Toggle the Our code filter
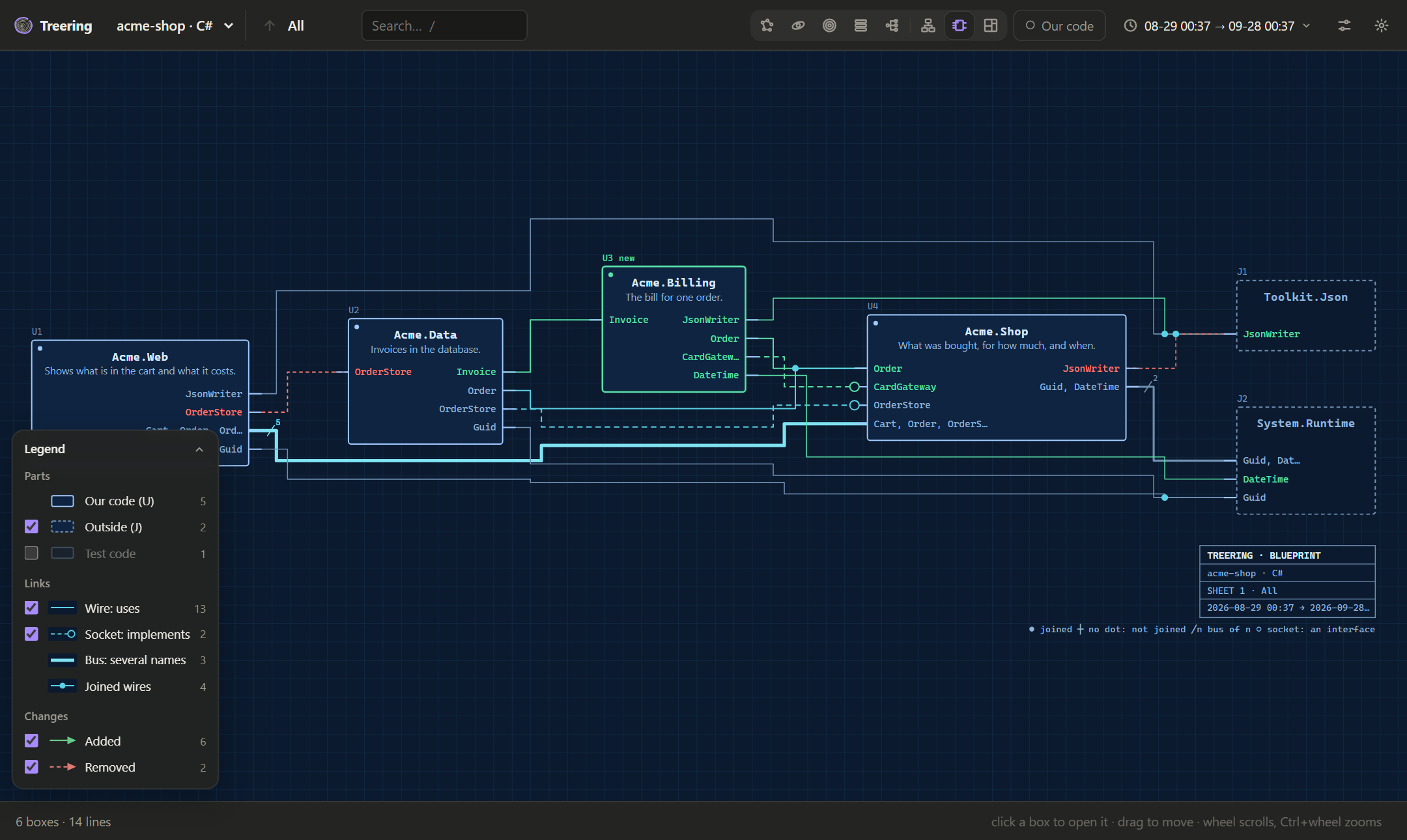This screenshot has height=840, width=1407. pos(1059,25)
